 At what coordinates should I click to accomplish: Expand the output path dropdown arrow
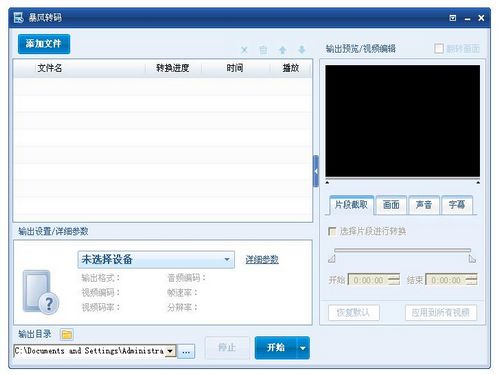coord(170,351)
